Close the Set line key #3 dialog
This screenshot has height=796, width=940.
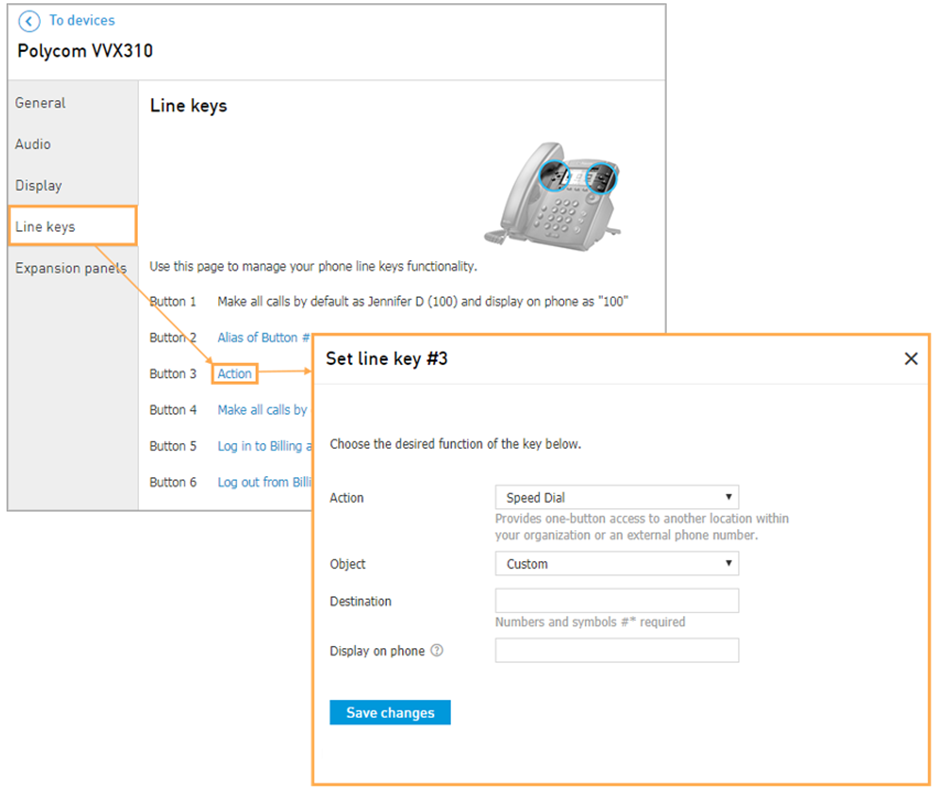(911, 358)
